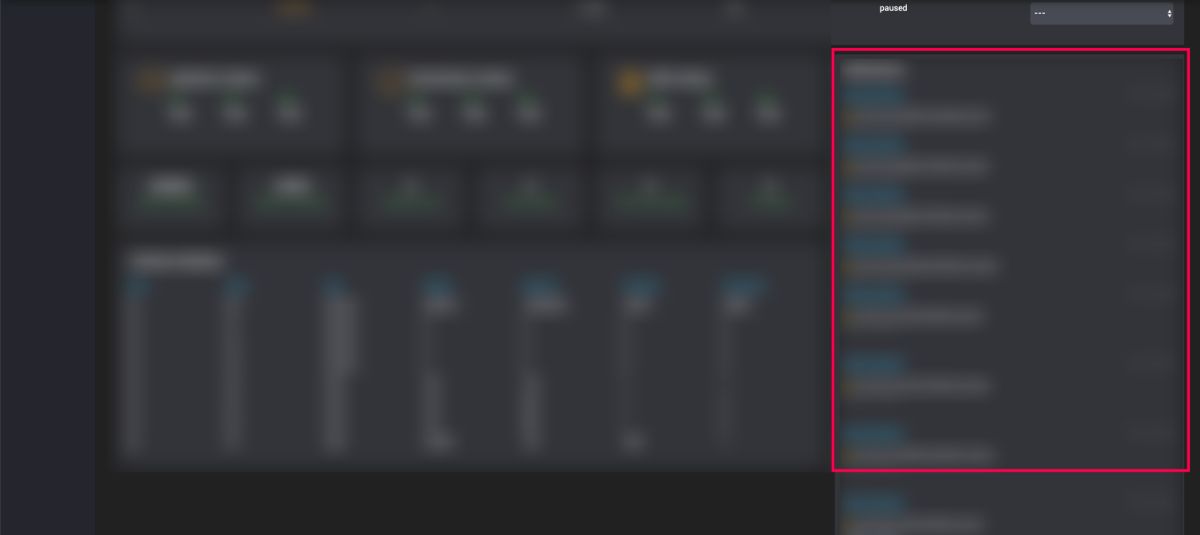Click orange icon under first panel link
Screen dimensions: 1200x535
[x=849, y=117]
